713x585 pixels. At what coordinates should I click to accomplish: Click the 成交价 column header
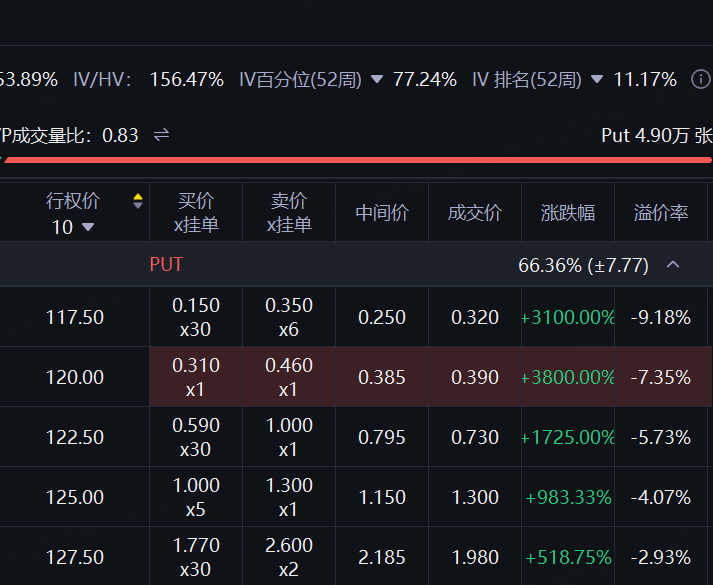[474, 212]
